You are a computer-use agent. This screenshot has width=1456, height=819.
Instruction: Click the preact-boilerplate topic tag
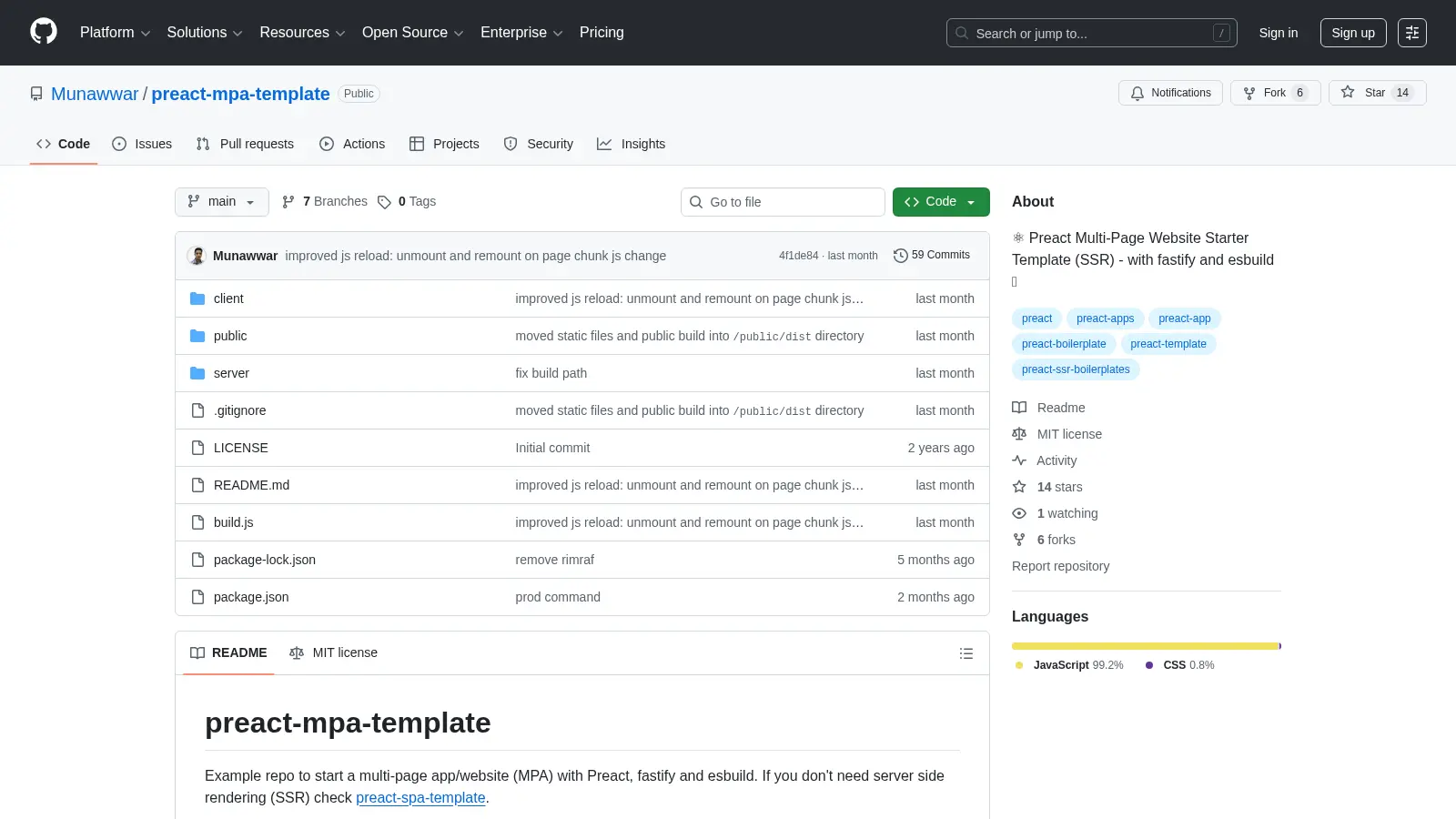tap(1064, 344)
